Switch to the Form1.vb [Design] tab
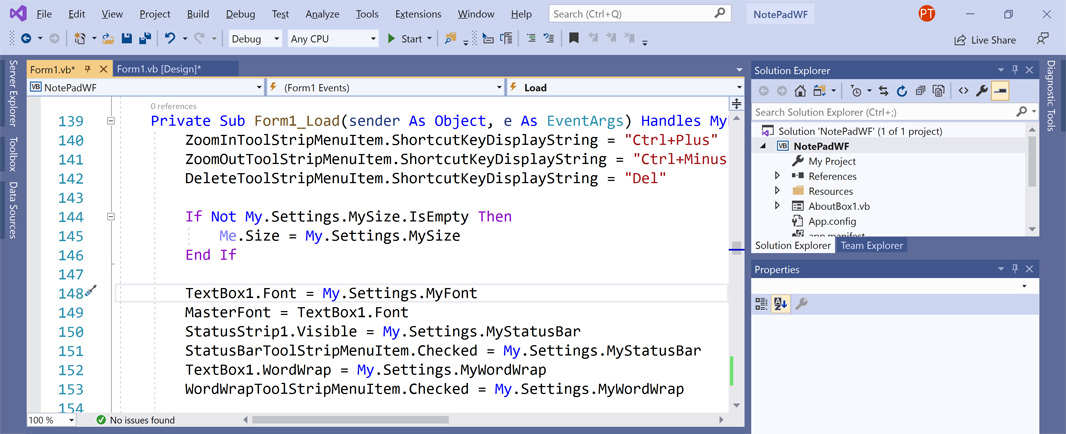The width and height of the screenshot is (1066, 434). (x=159, y=69)
